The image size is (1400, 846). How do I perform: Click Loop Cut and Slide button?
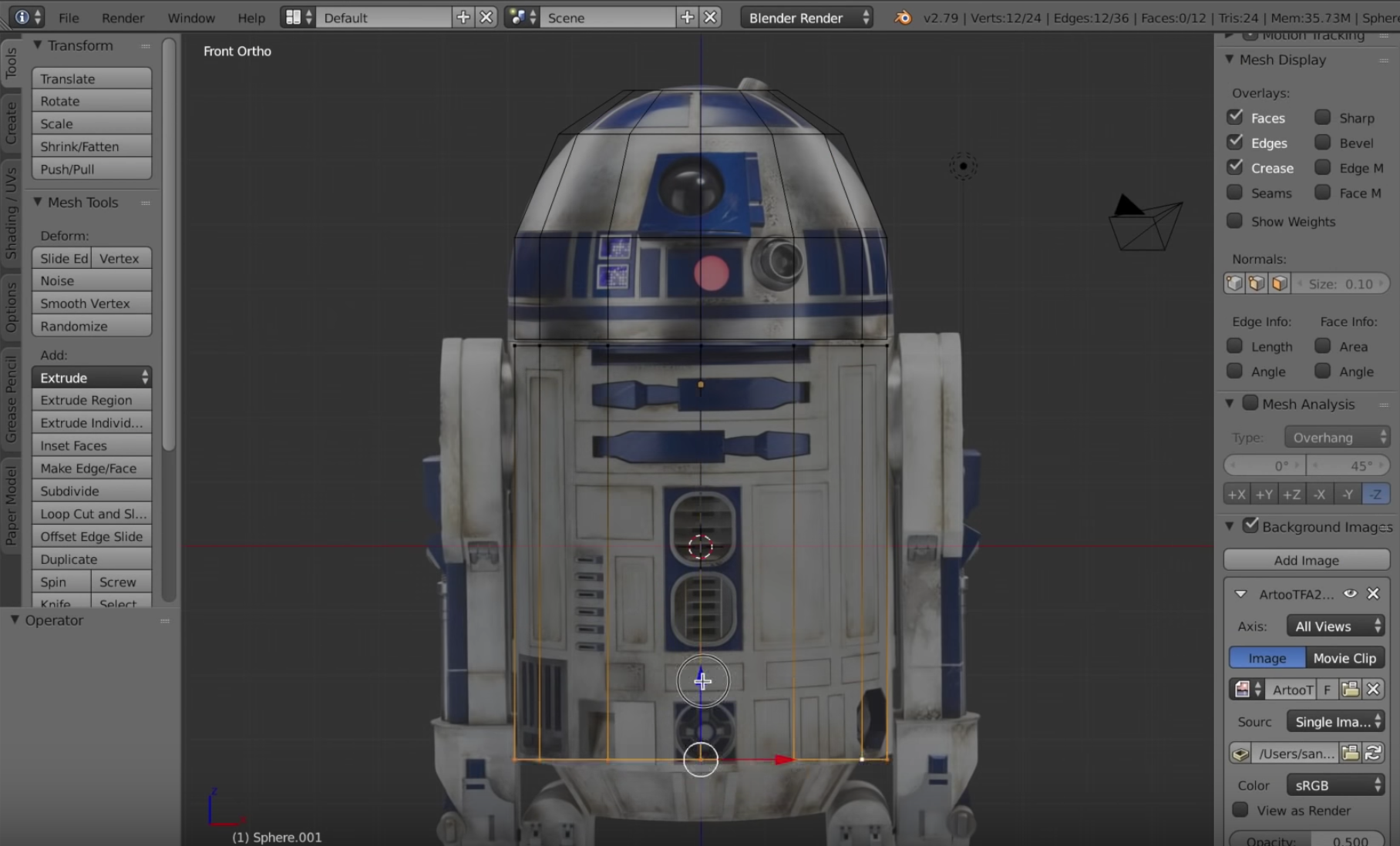tap(92, 514)
